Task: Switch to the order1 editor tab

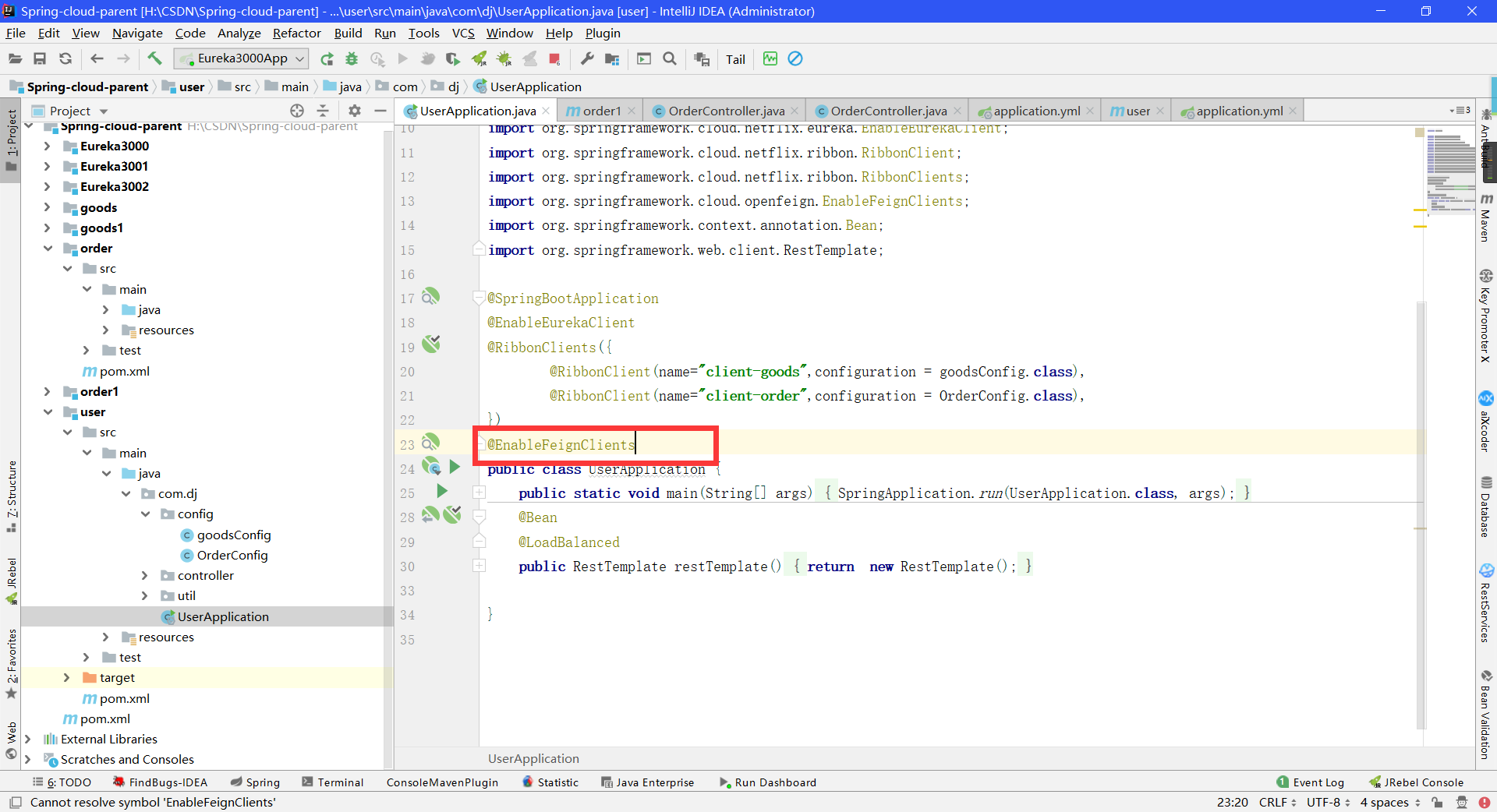Action: click(601, 111)
